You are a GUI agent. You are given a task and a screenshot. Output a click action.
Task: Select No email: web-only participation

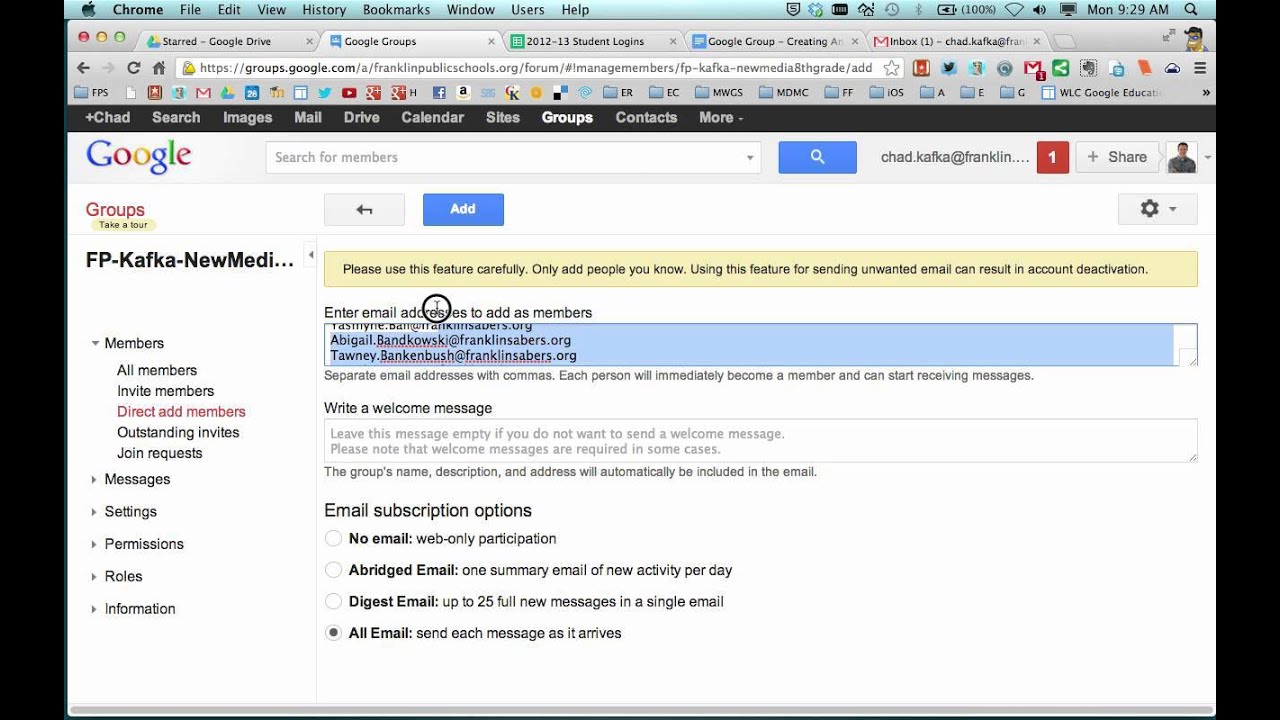coord(333,538)
